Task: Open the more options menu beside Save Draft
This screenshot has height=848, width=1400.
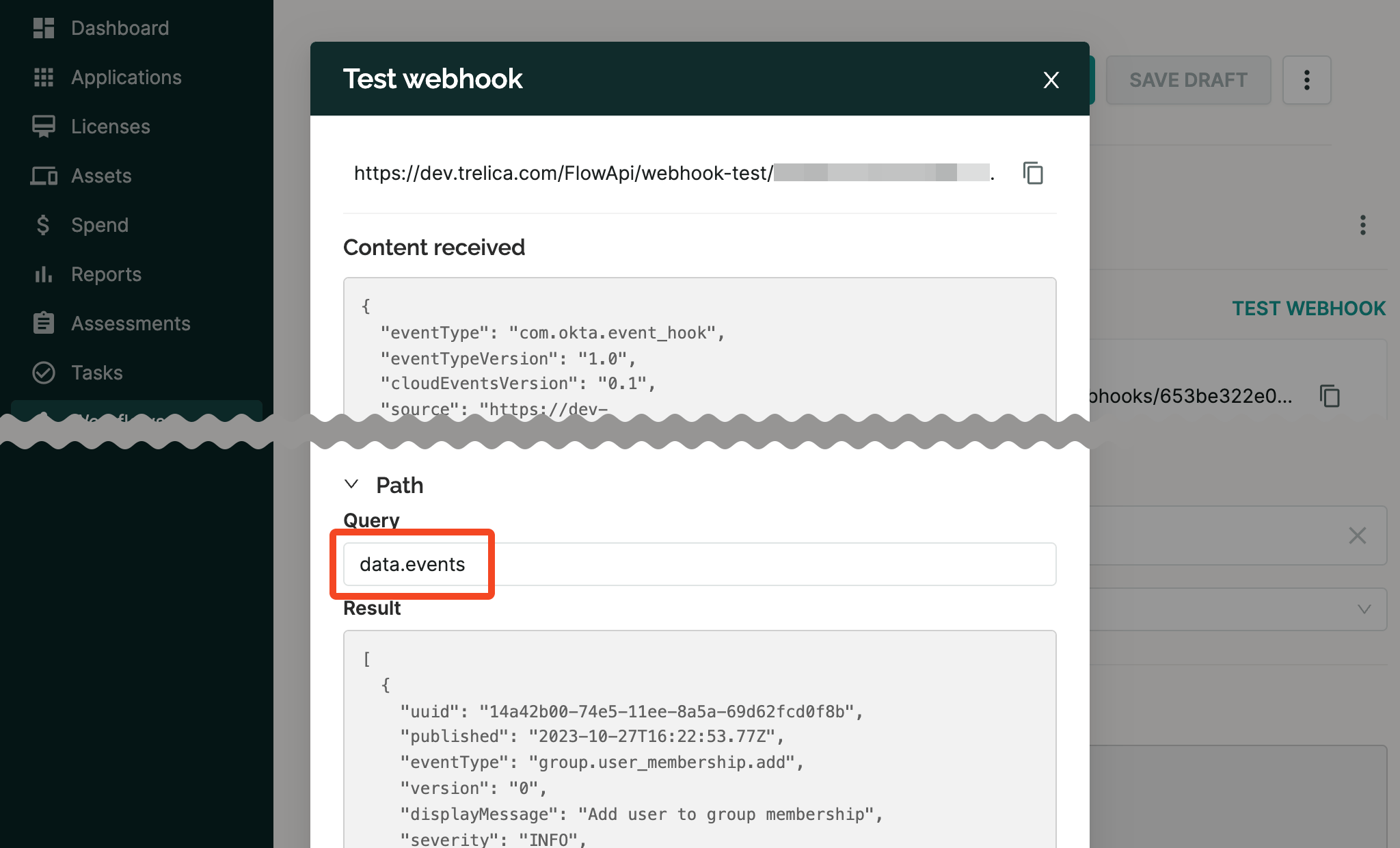Action: tap(1307, 80)
